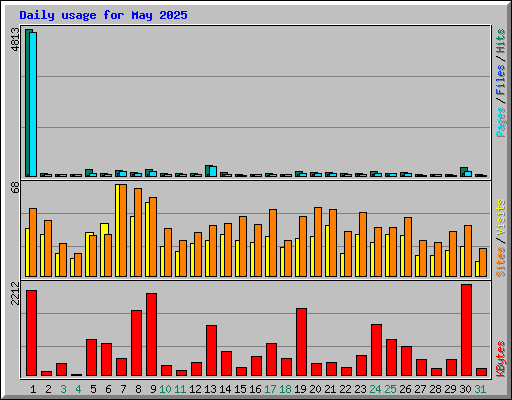The image size is (512, 400).
Task: Click the red KBytes bar for day 9
Action: pos(151,335)
